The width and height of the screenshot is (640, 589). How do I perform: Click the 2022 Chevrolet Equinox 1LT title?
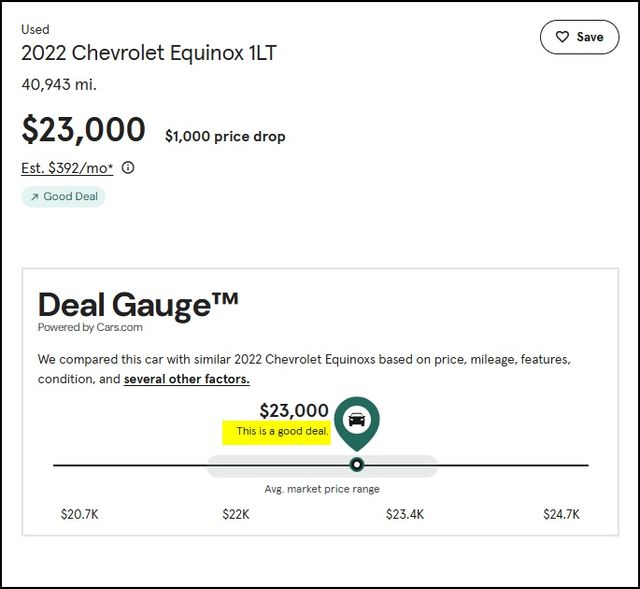149,53
